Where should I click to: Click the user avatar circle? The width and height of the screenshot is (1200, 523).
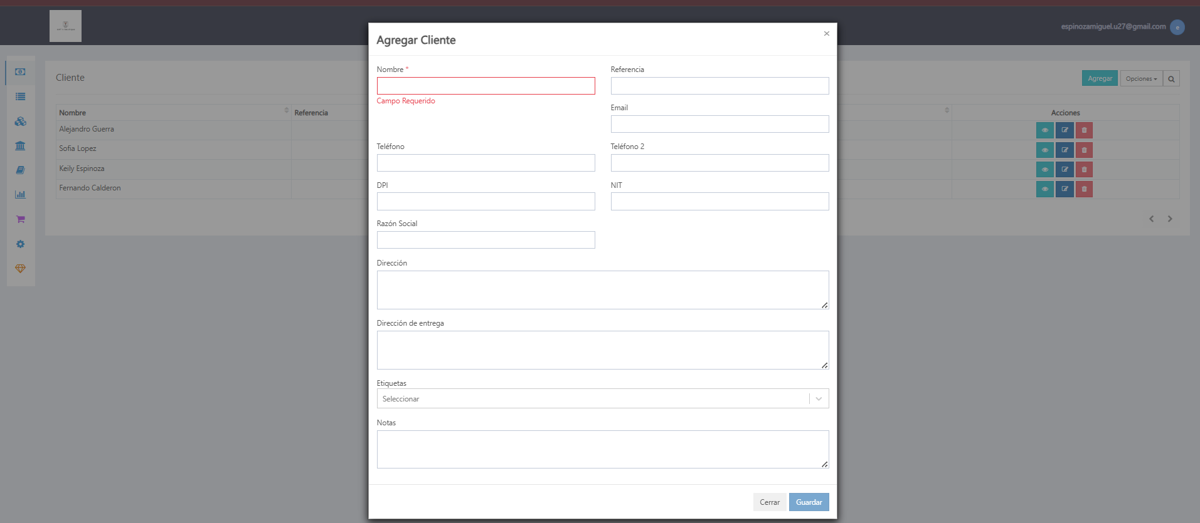1177,28
